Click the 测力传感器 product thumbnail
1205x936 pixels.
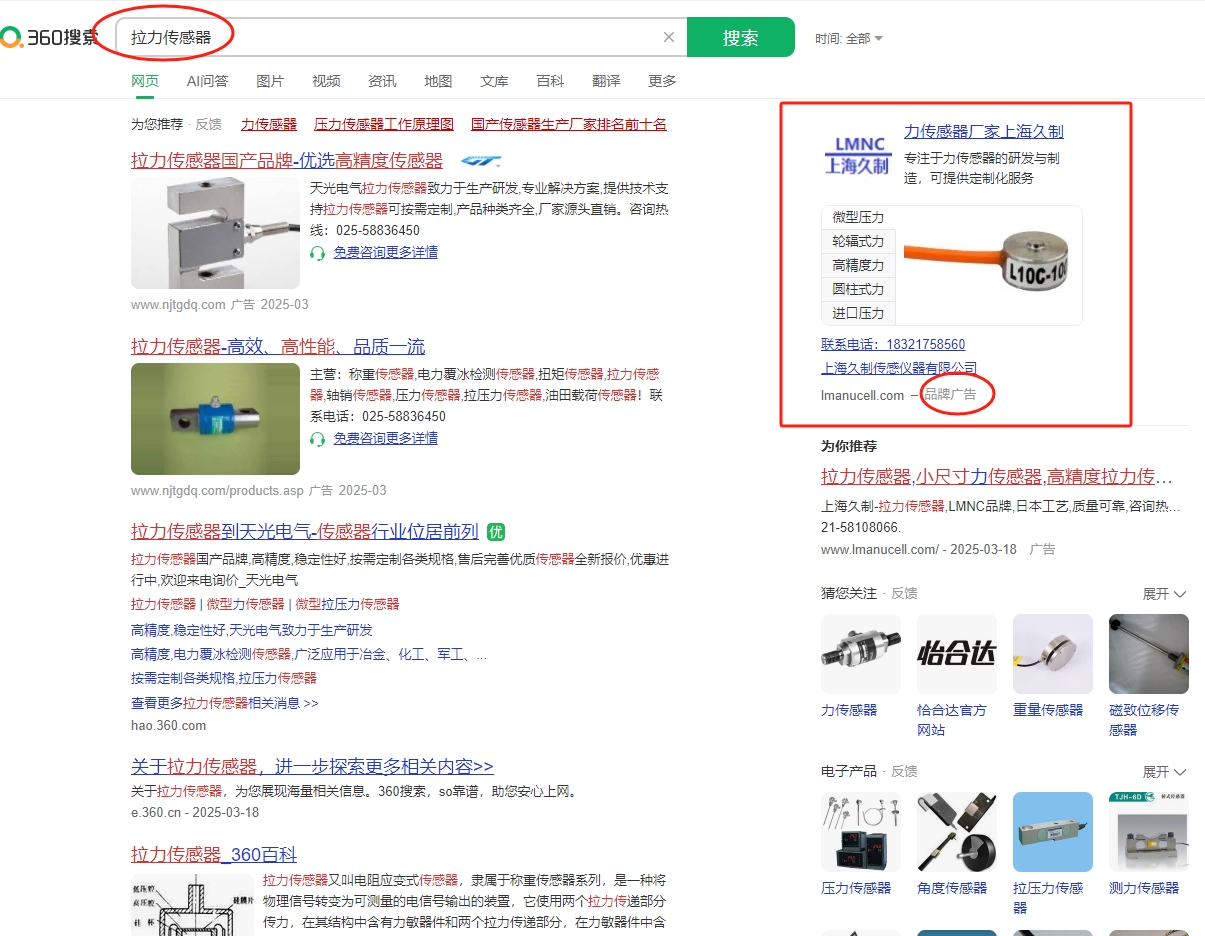1149,832
